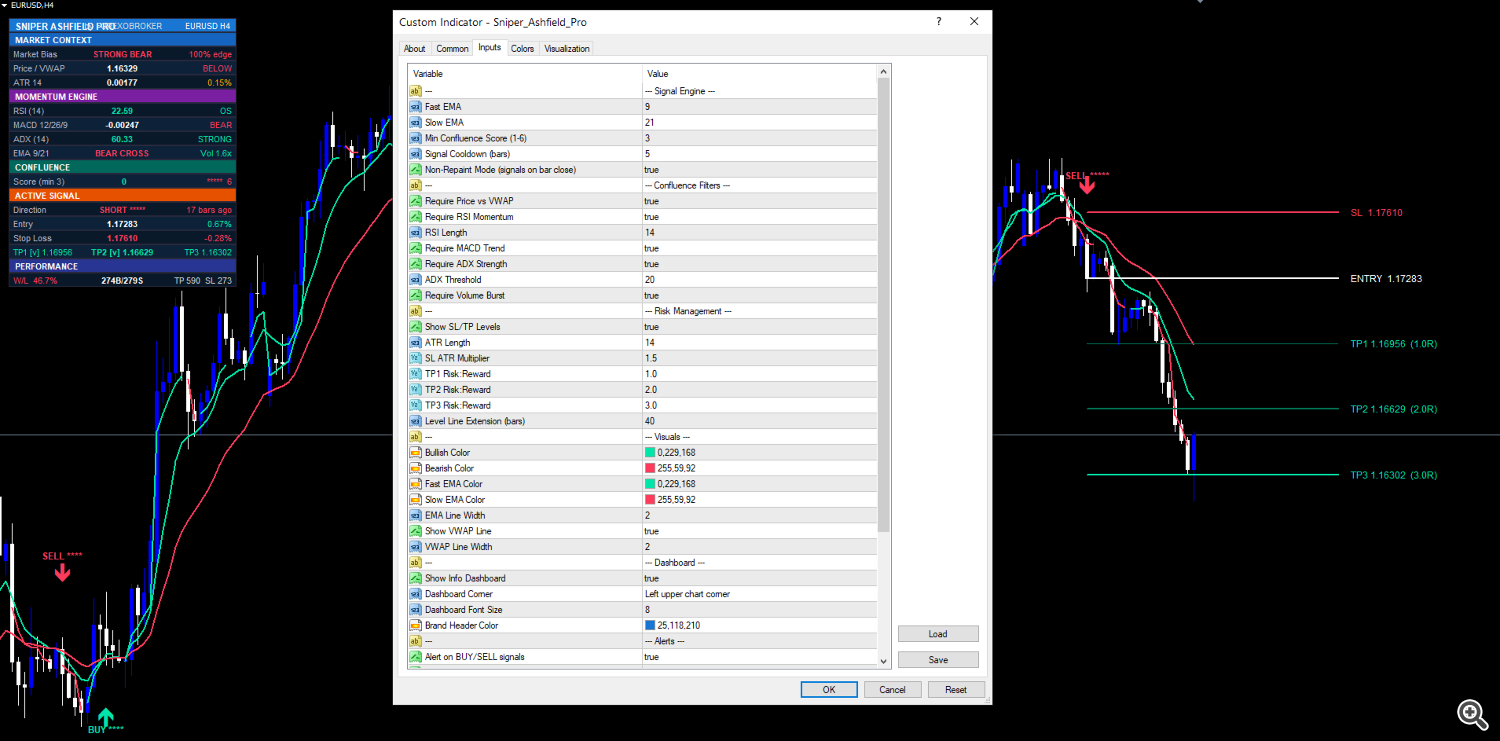Open the Visualization tab
This screenshot has height=741, width=1500.
(x=567, y=48)
